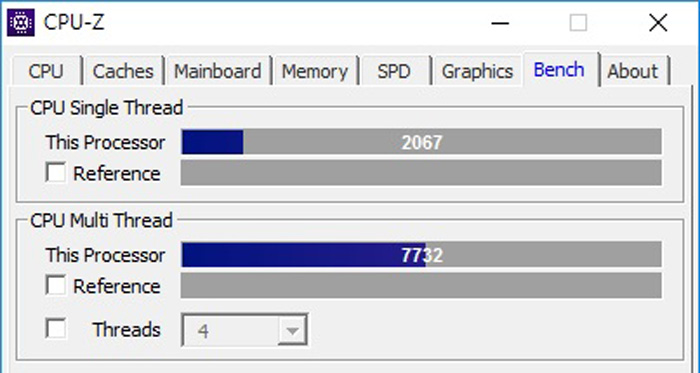Open the Caches tab
This screenshot has width=700, height=373.
[x=124, y=71]
